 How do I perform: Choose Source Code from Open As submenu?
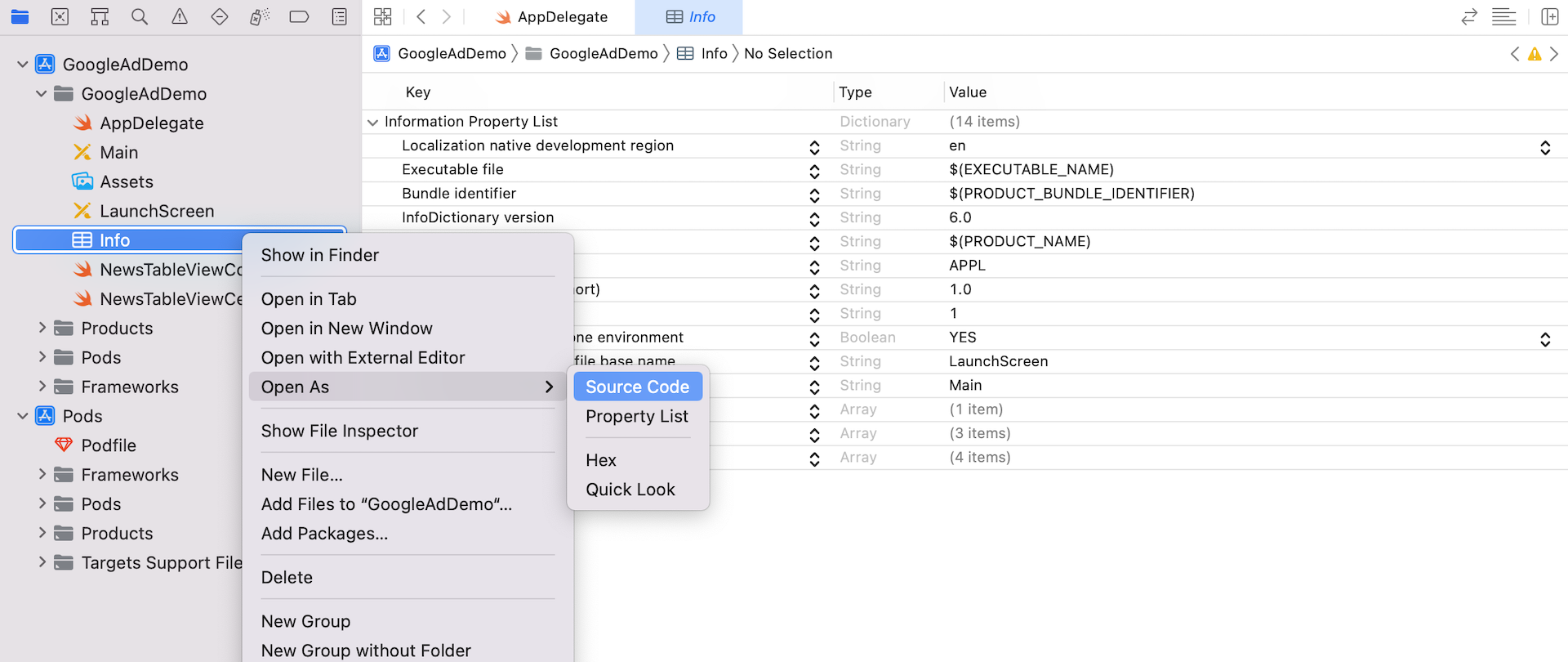637,387
